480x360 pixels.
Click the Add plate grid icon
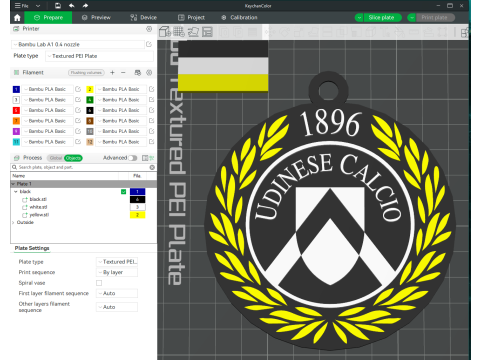point(179,32)
